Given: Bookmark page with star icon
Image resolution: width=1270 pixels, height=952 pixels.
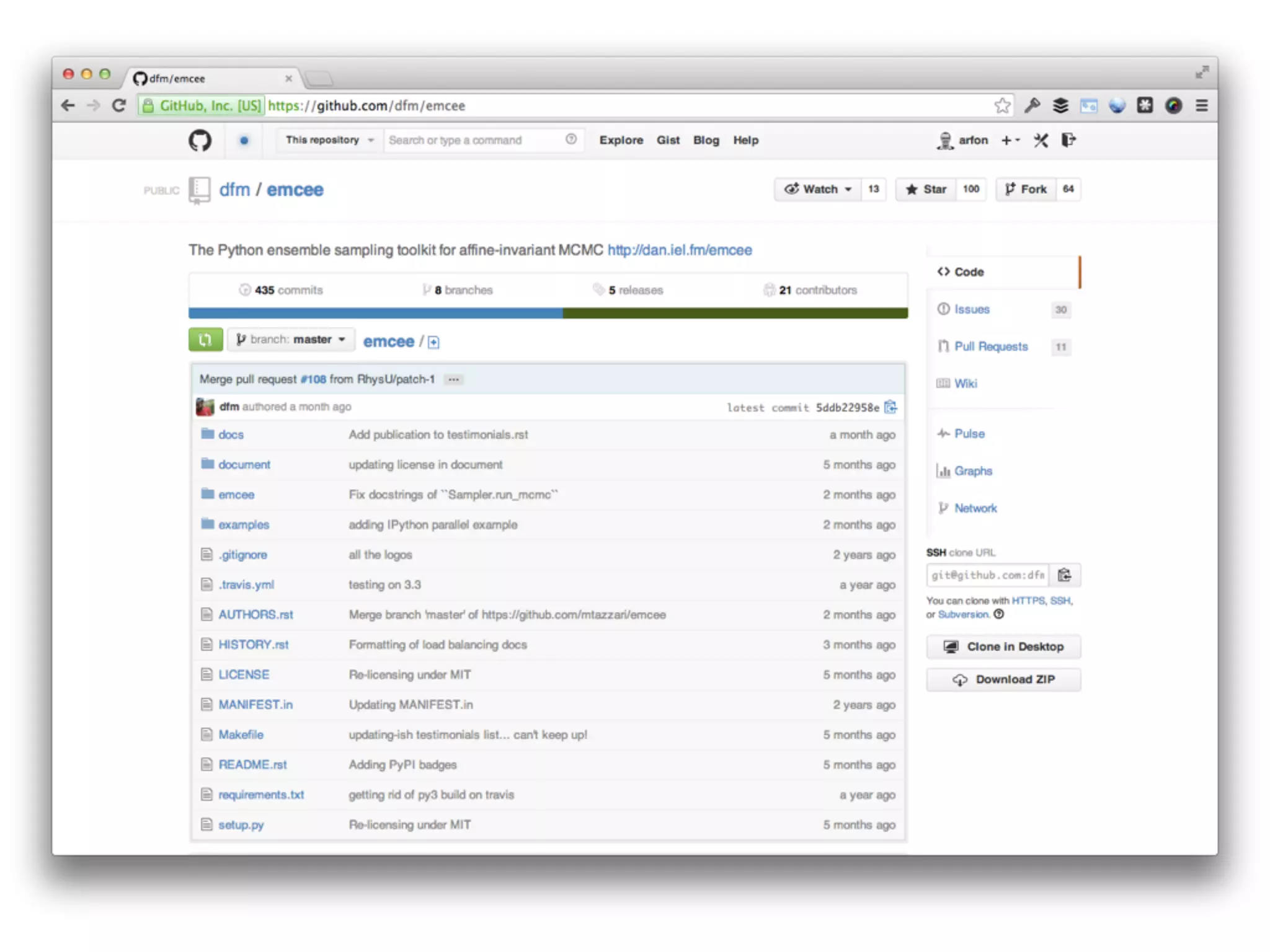Looking at the screenshot, I should pyautogui.click(x=1001, y=106).
